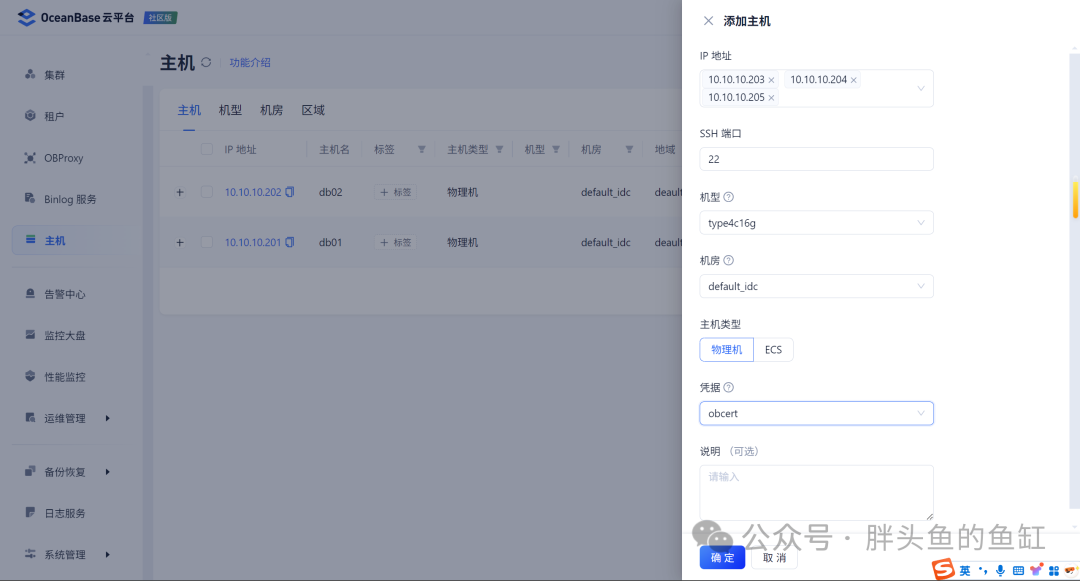
Task: Show help tooltip for 机房 field
Action: (729, 260)
